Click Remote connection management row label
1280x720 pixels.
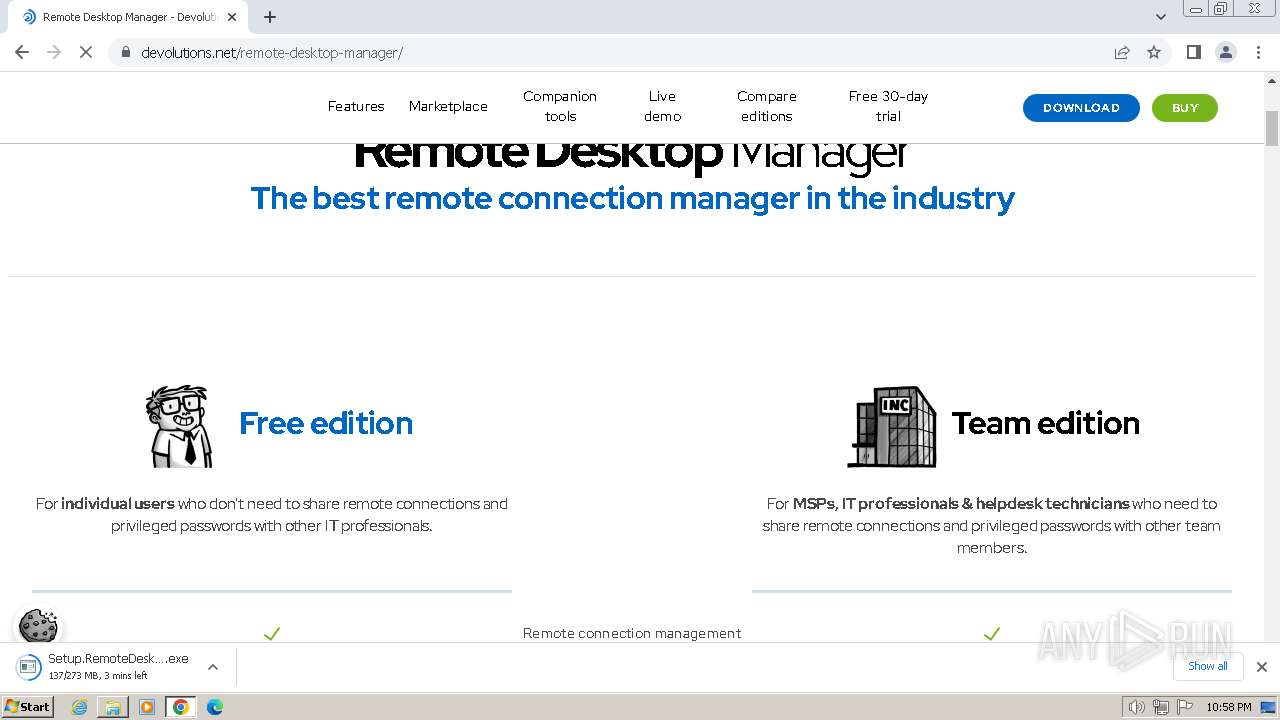(632, 633)
